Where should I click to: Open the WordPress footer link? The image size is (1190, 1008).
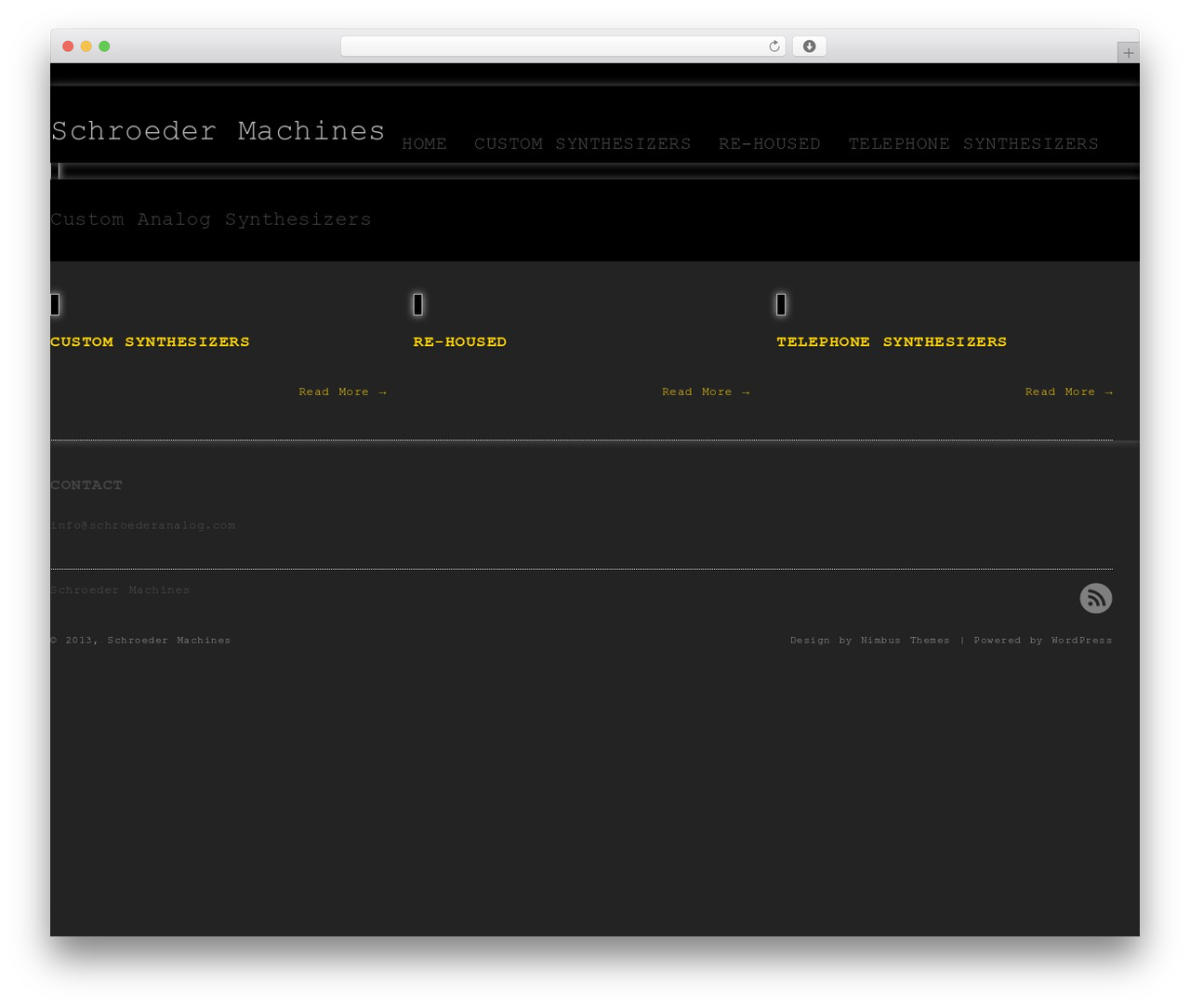(1081, 640)
